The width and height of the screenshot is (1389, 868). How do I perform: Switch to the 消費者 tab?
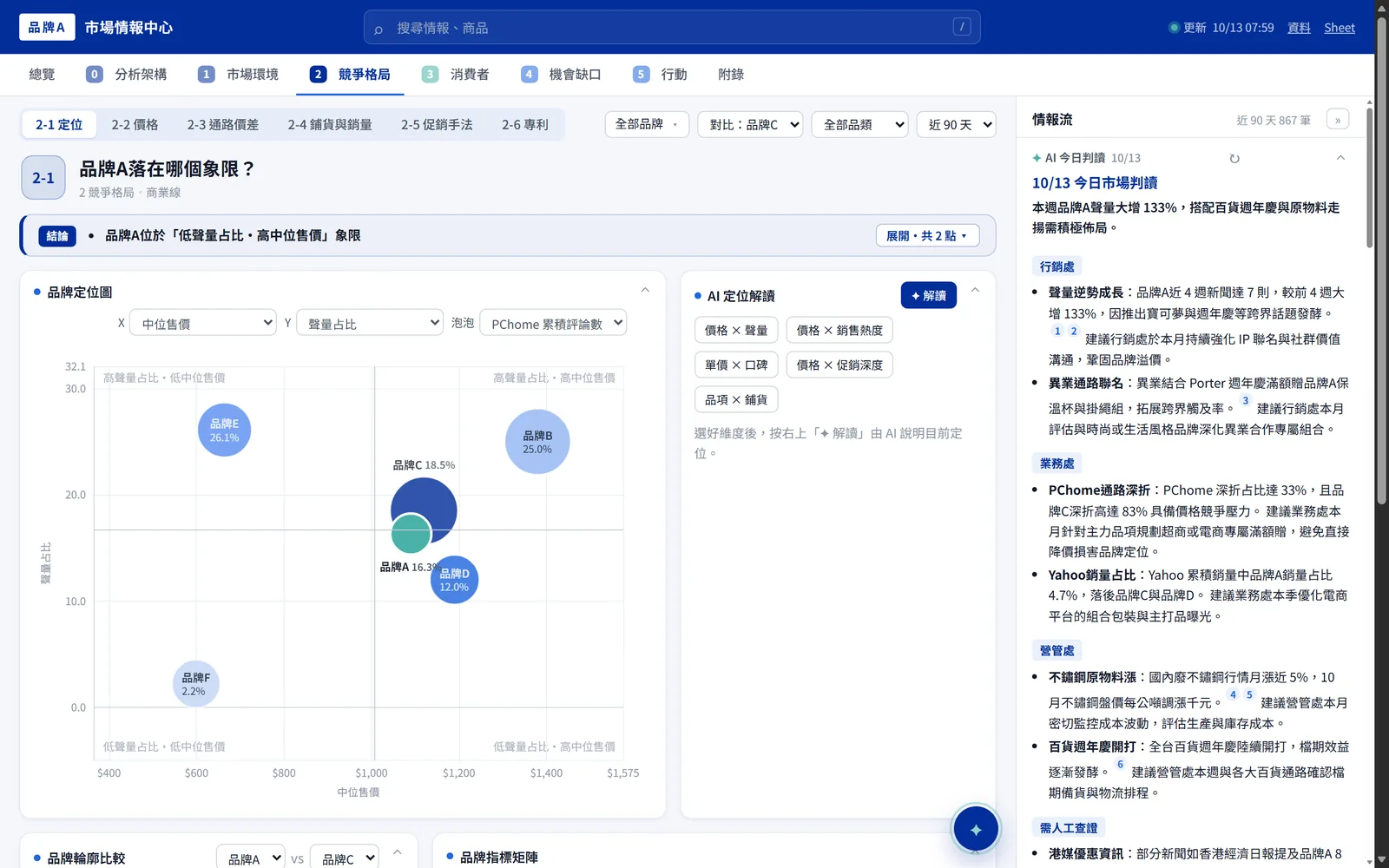[x=455, y=75]
